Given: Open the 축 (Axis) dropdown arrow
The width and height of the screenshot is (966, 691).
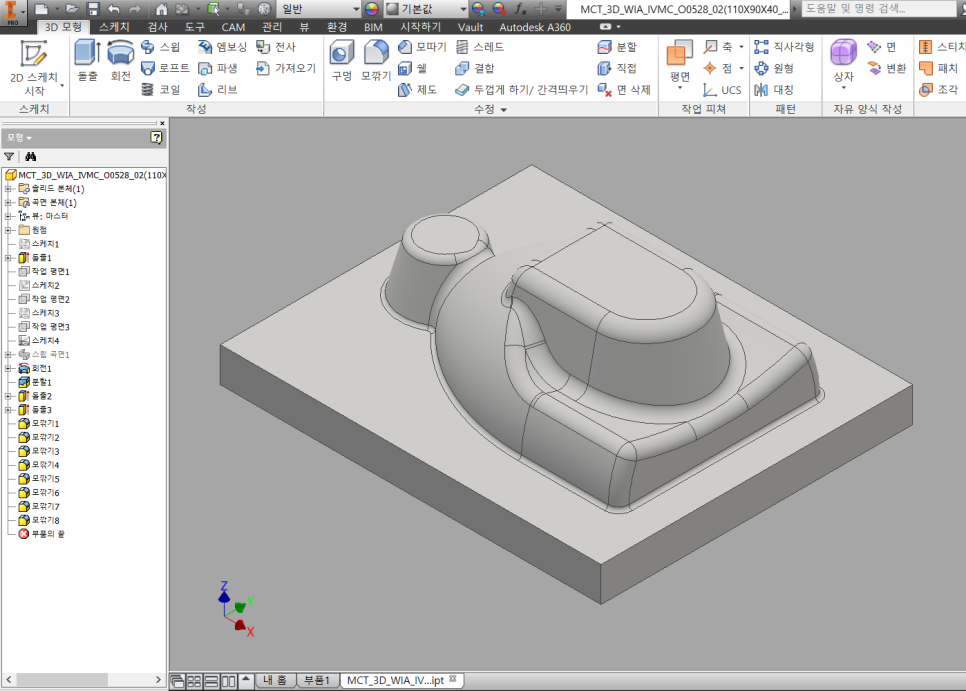Looking at the screenshot, I should click(741, 47).
